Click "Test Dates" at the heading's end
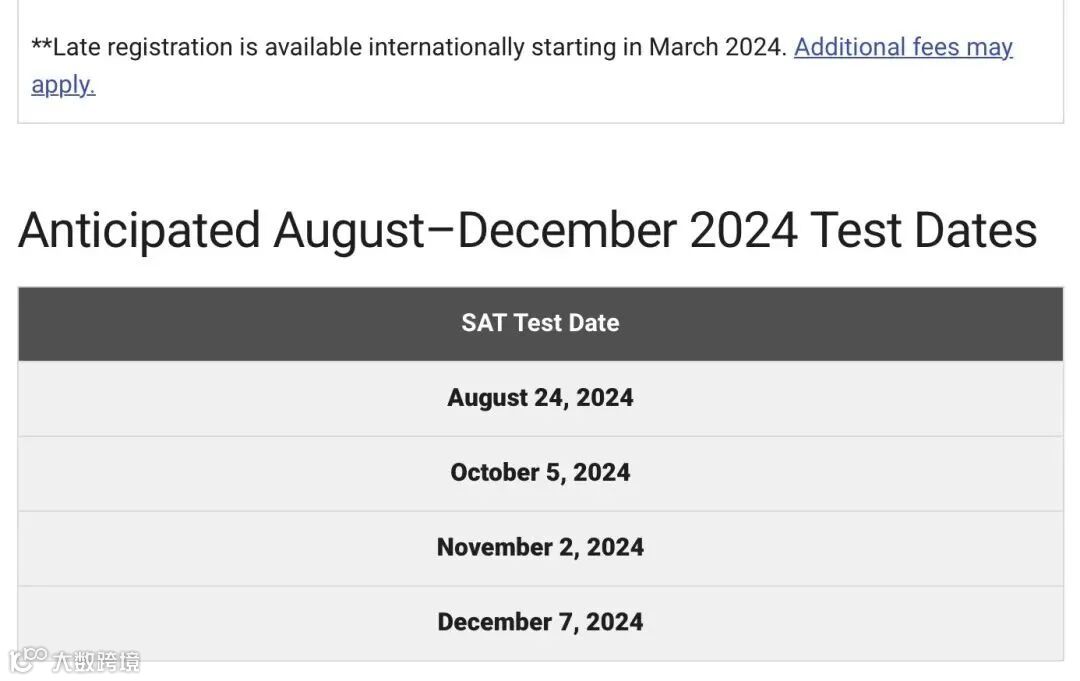1080x681 pixels. click(x=923, y=231)
